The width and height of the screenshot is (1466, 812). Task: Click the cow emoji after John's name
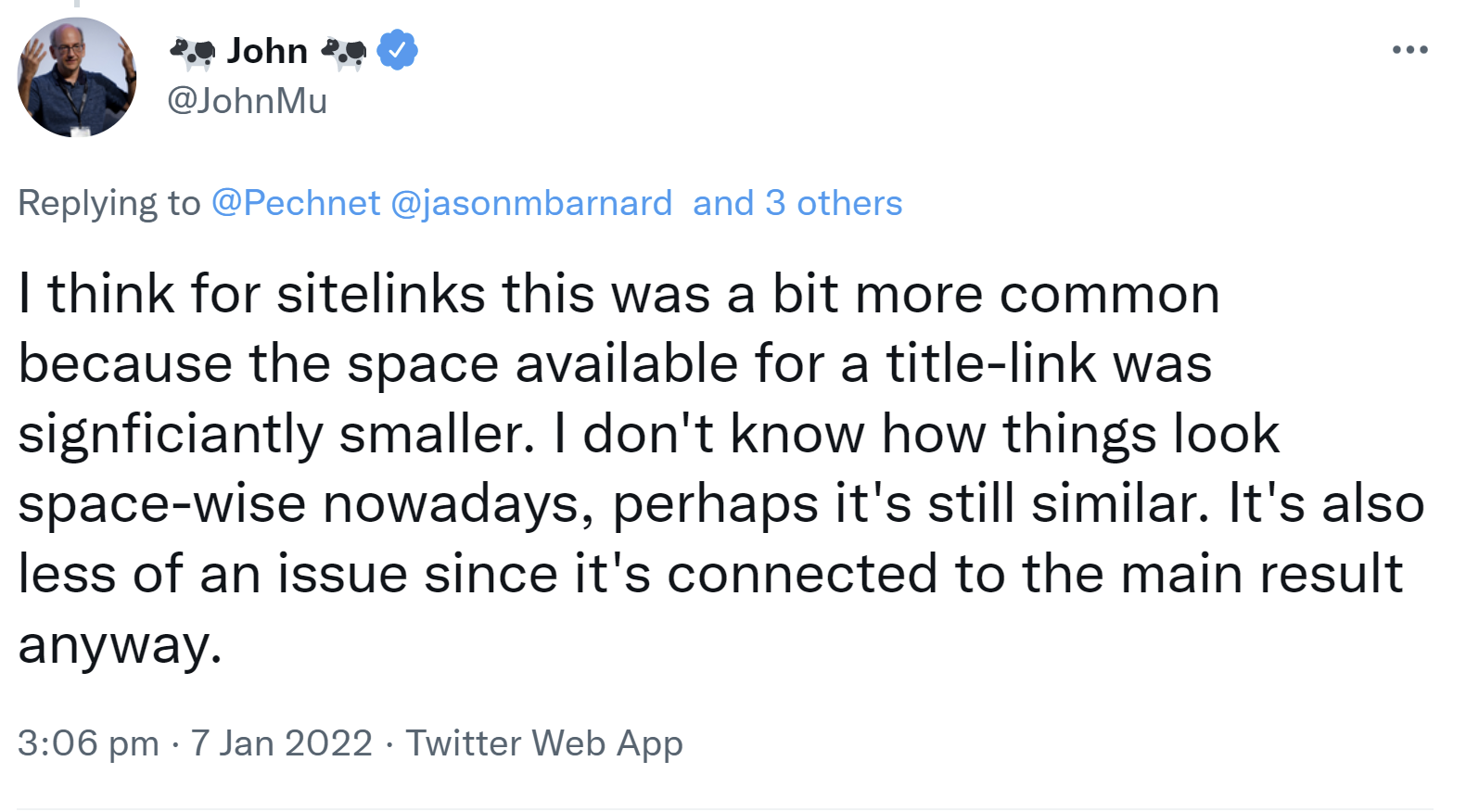click(x=343, y=52)
